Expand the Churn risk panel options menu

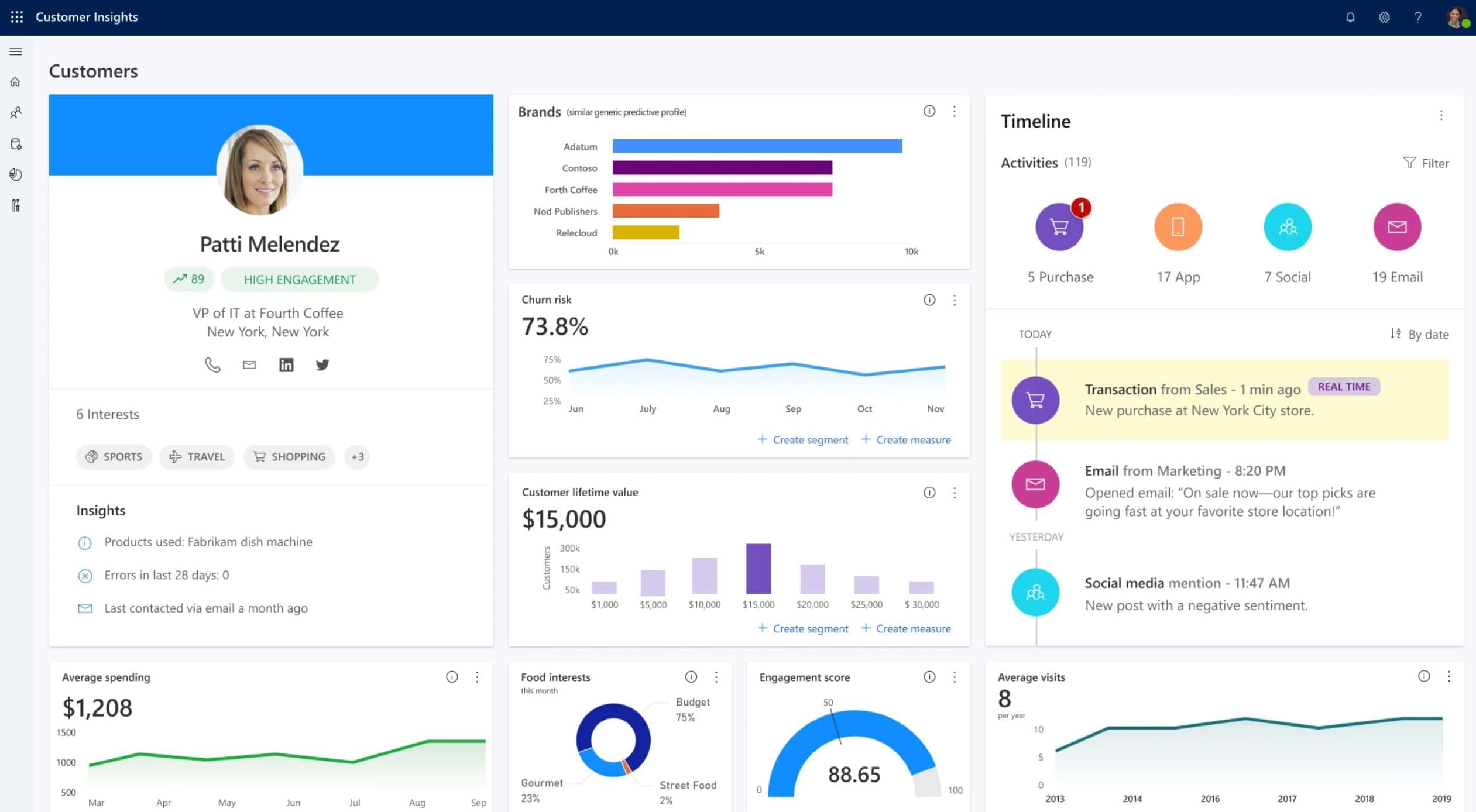pyautogui.click(x=955, y=299)
